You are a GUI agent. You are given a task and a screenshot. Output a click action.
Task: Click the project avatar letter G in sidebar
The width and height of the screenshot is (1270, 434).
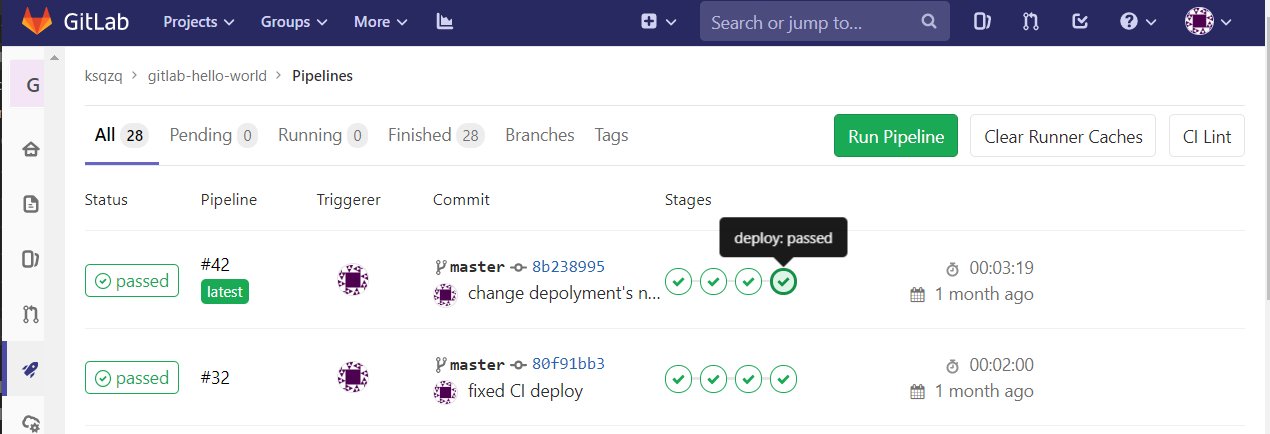click(x=33, y=85)
